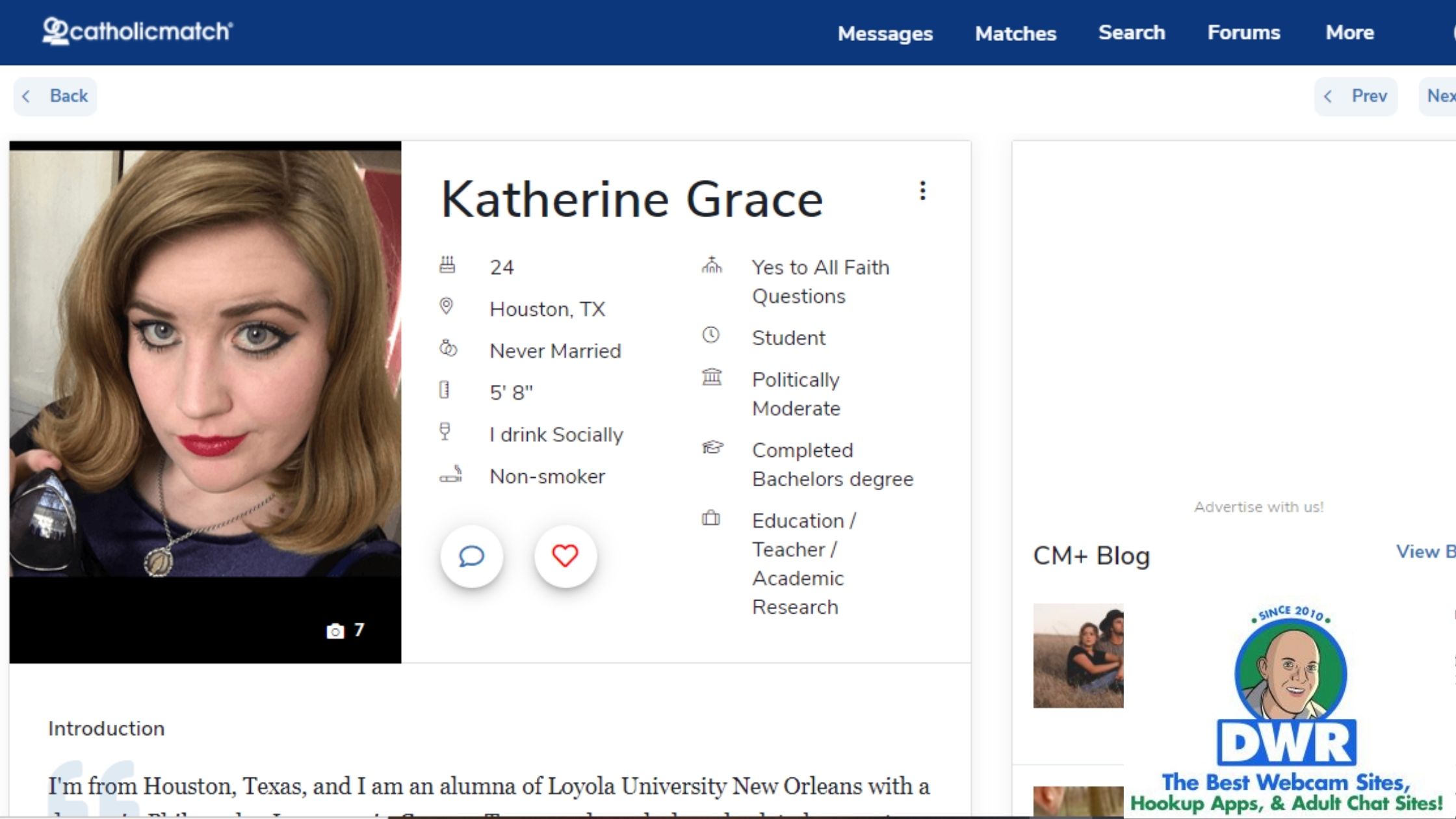Expand the More menu

coord(1349,32)
